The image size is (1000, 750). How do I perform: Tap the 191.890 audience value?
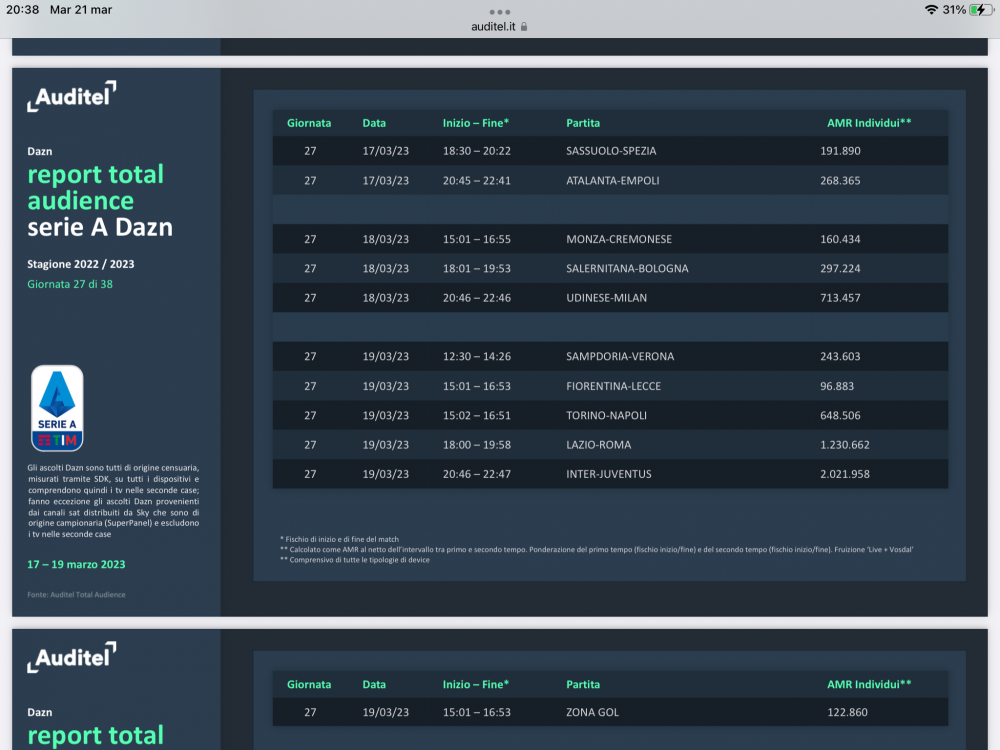pyautogui.click(x=840, y=151)
